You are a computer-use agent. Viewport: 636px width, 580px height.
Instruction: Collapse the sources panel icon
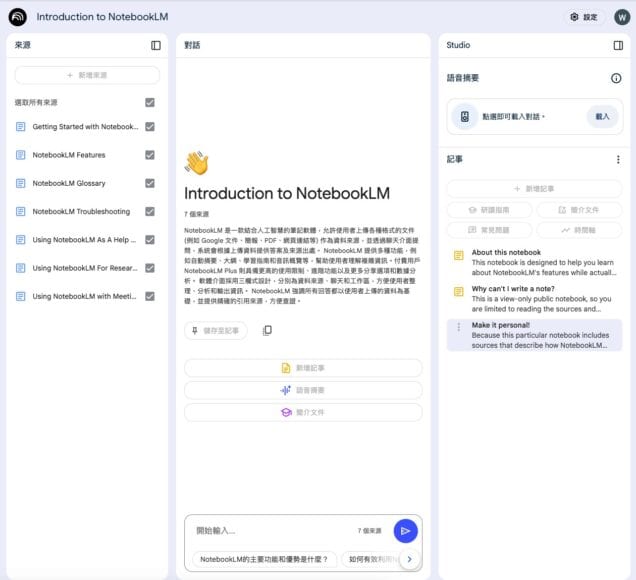(x=156, y=45)
